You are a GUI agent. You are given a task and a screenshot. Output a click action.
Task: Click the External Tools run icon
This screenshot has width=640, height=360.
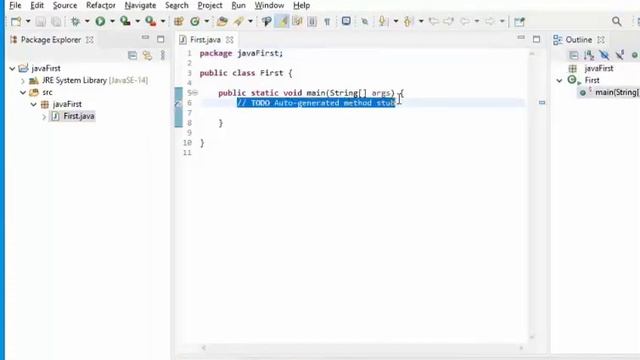[151, 21]
